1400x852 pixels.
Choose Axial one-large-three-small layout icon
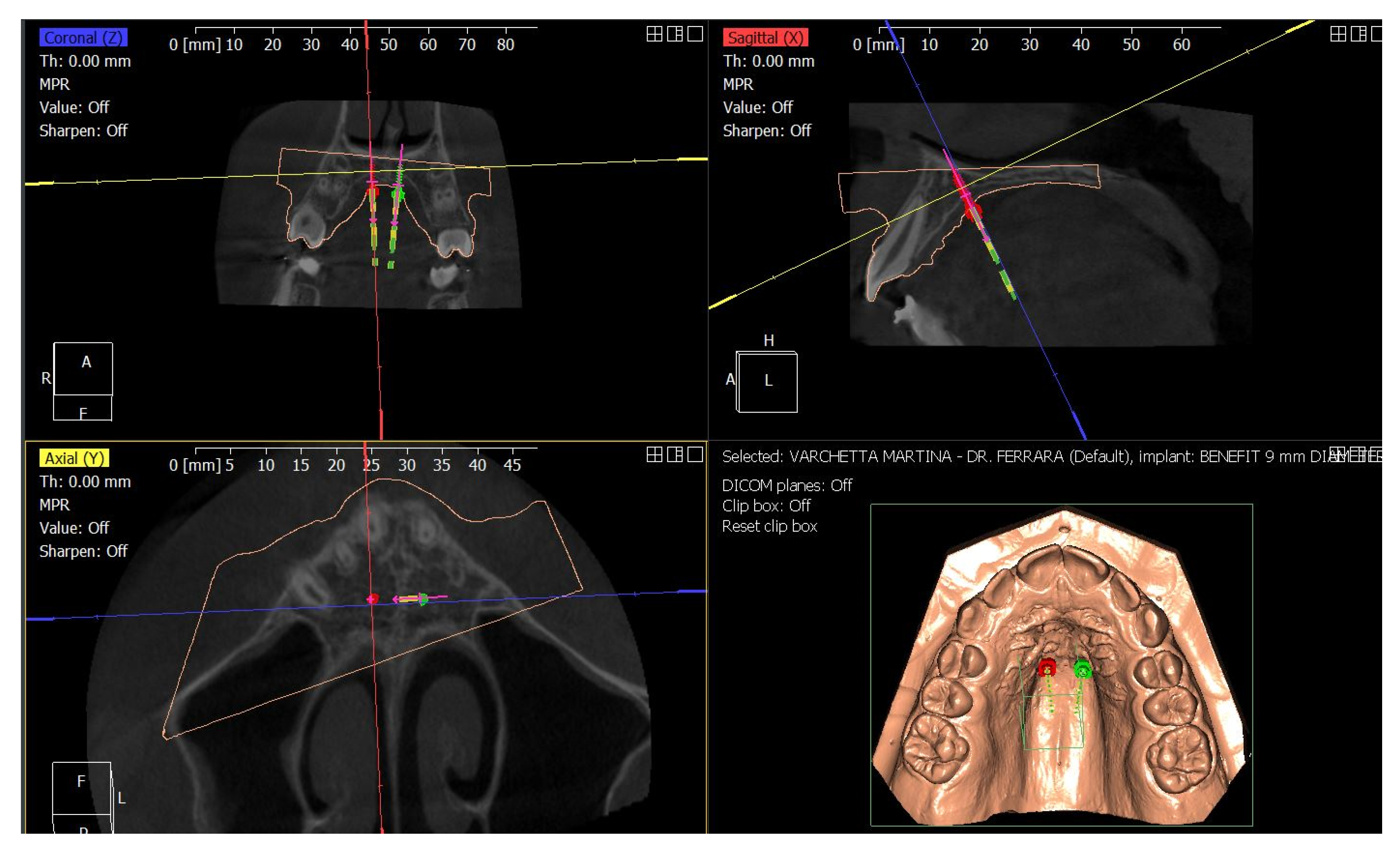coord(675,454)
